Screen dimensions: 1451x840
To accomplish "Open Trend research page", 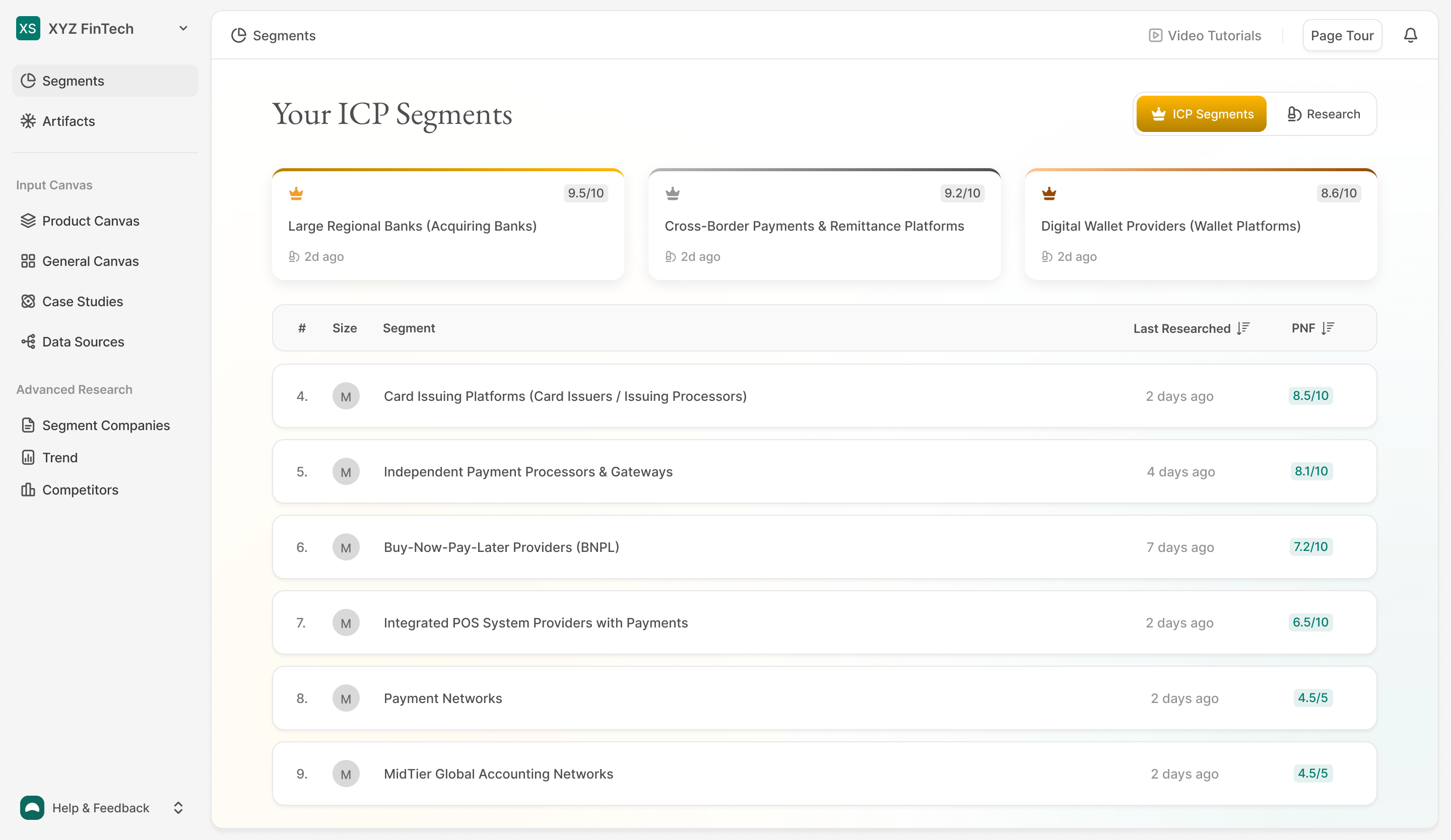I will pyautogui.click(x=59, y=457).
